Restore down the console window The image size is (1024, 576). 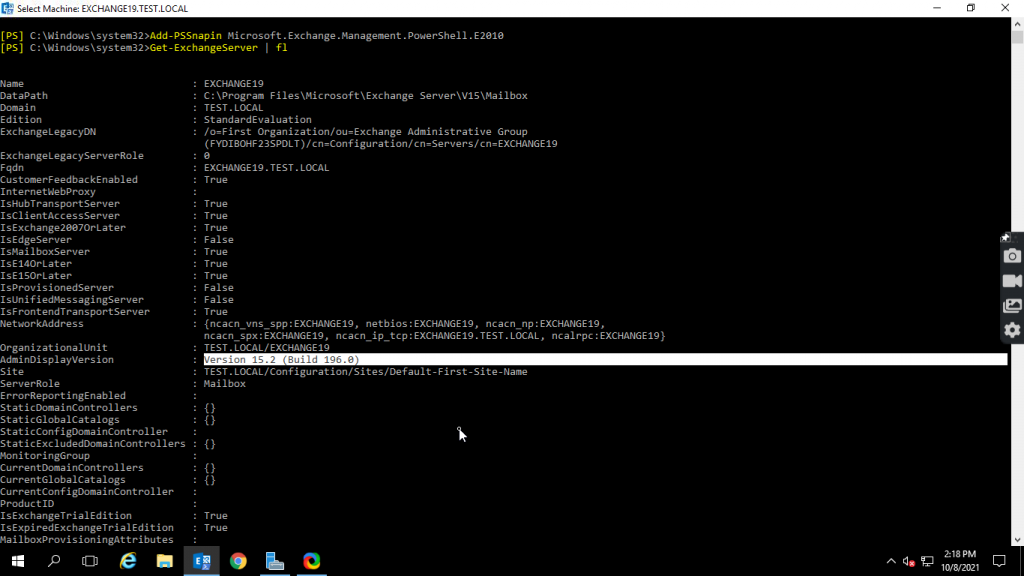click(971, 8)
